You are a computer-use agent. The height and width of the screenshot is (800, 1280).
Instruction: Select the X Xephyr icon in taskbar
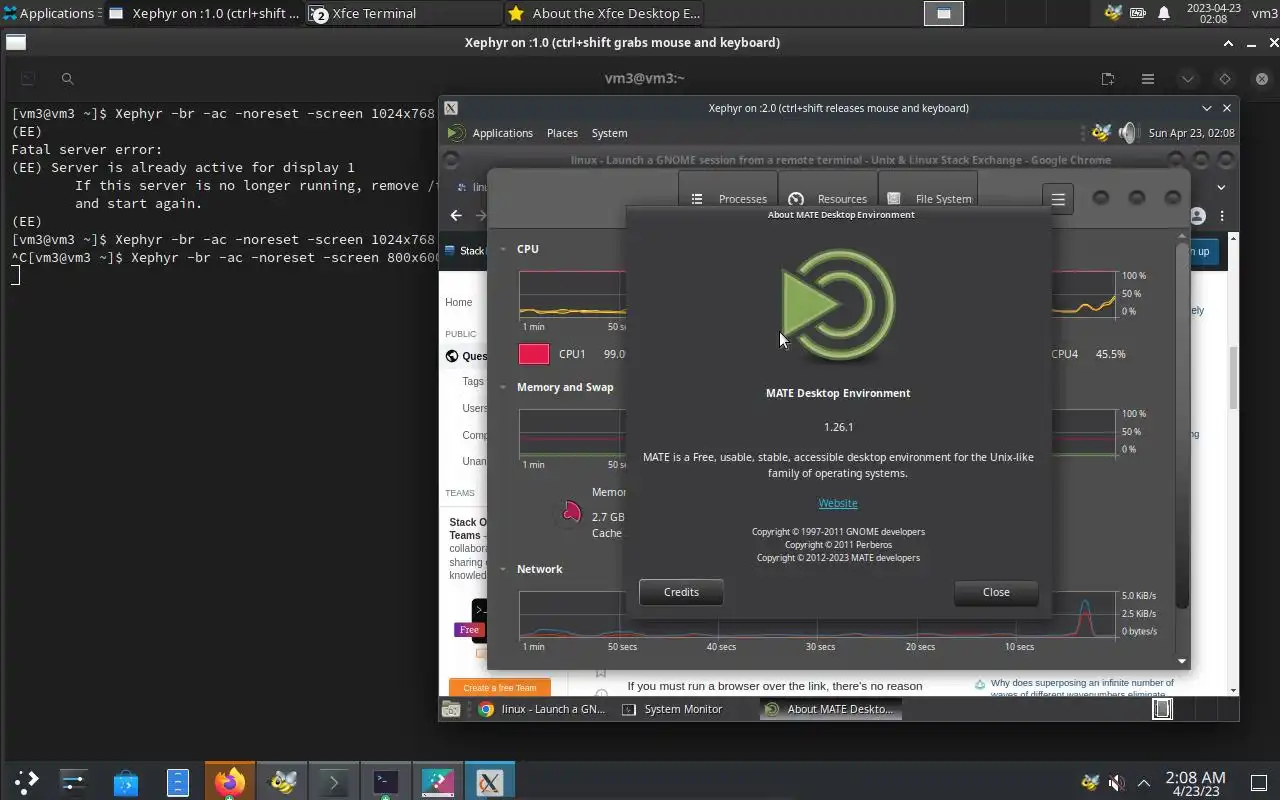489,782
